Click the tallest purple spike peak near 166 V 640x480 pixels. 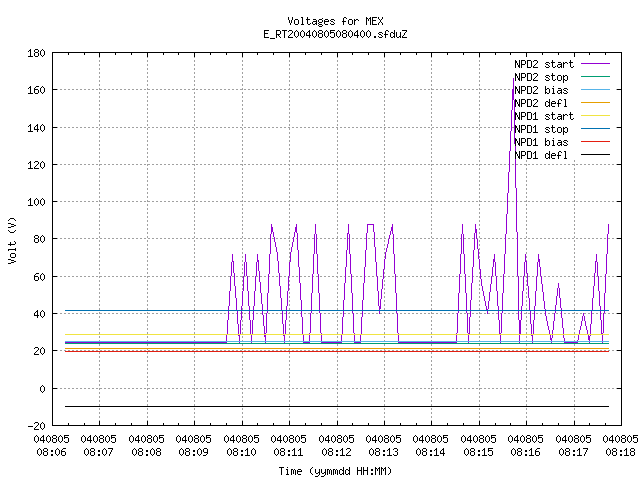point(513,80)
